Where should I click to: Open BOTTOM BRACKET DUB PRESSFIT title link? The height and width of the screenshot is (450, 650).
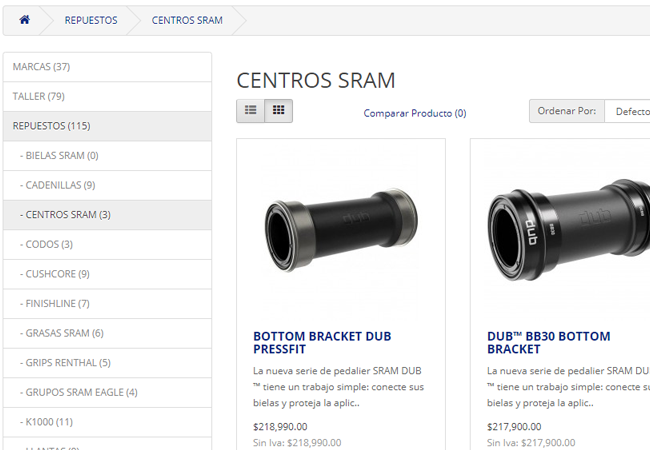coord(322,343)
